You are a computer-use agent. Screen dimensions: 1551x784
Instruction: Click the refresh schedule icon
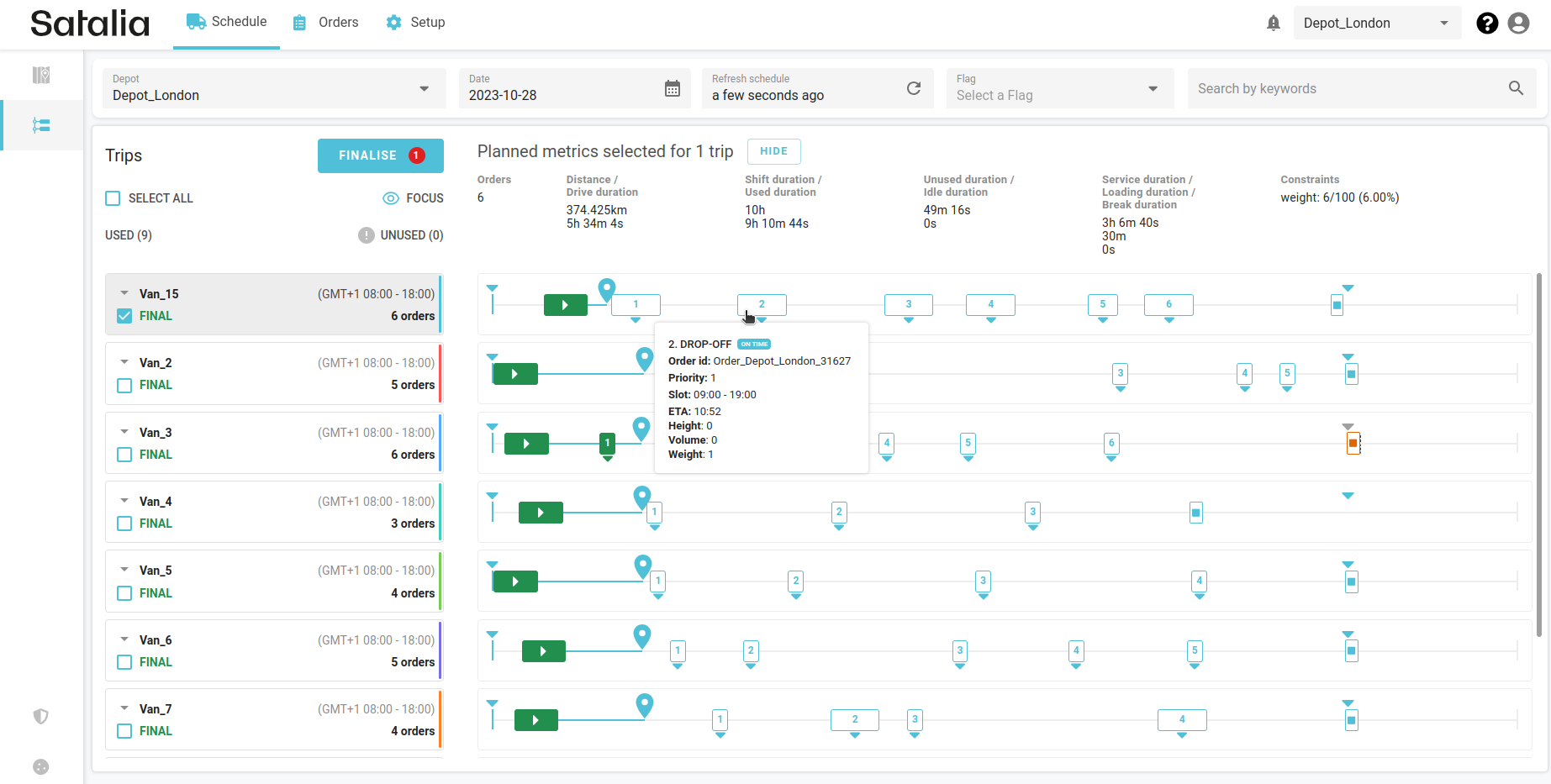pyautogui.click(x=914, y=88)
